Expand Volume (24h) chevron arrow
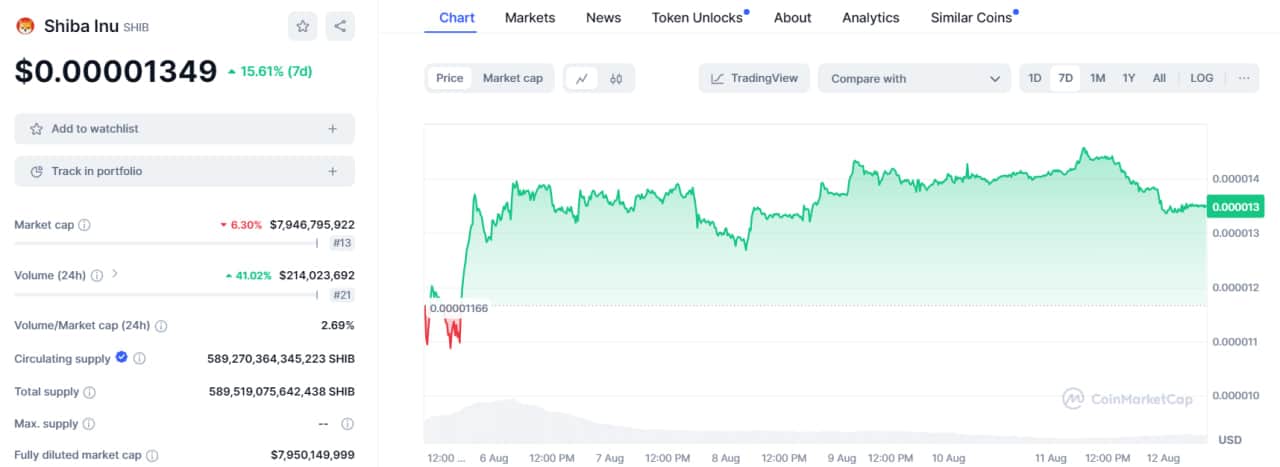The image size is (1280, 467). pos(115,274)
